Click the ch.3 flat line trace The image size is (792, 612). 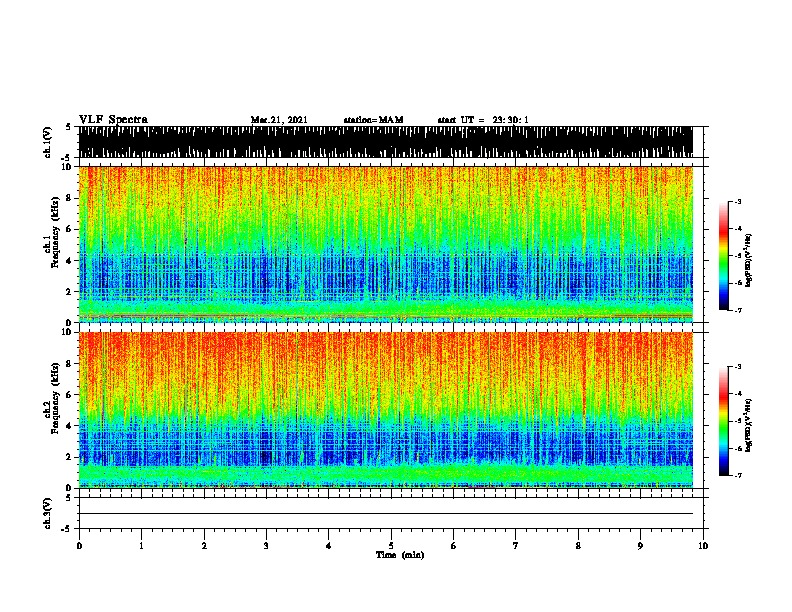point(386,514)
